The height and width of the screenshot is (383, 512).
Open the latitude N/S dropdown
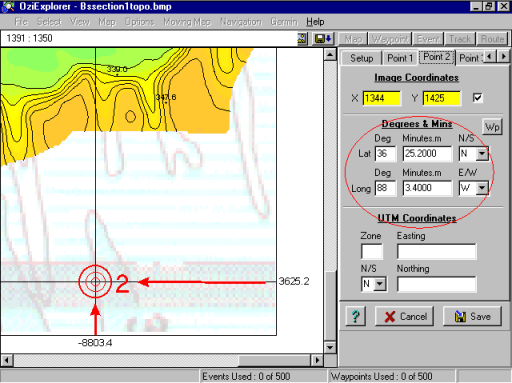[x=482, y=154]
